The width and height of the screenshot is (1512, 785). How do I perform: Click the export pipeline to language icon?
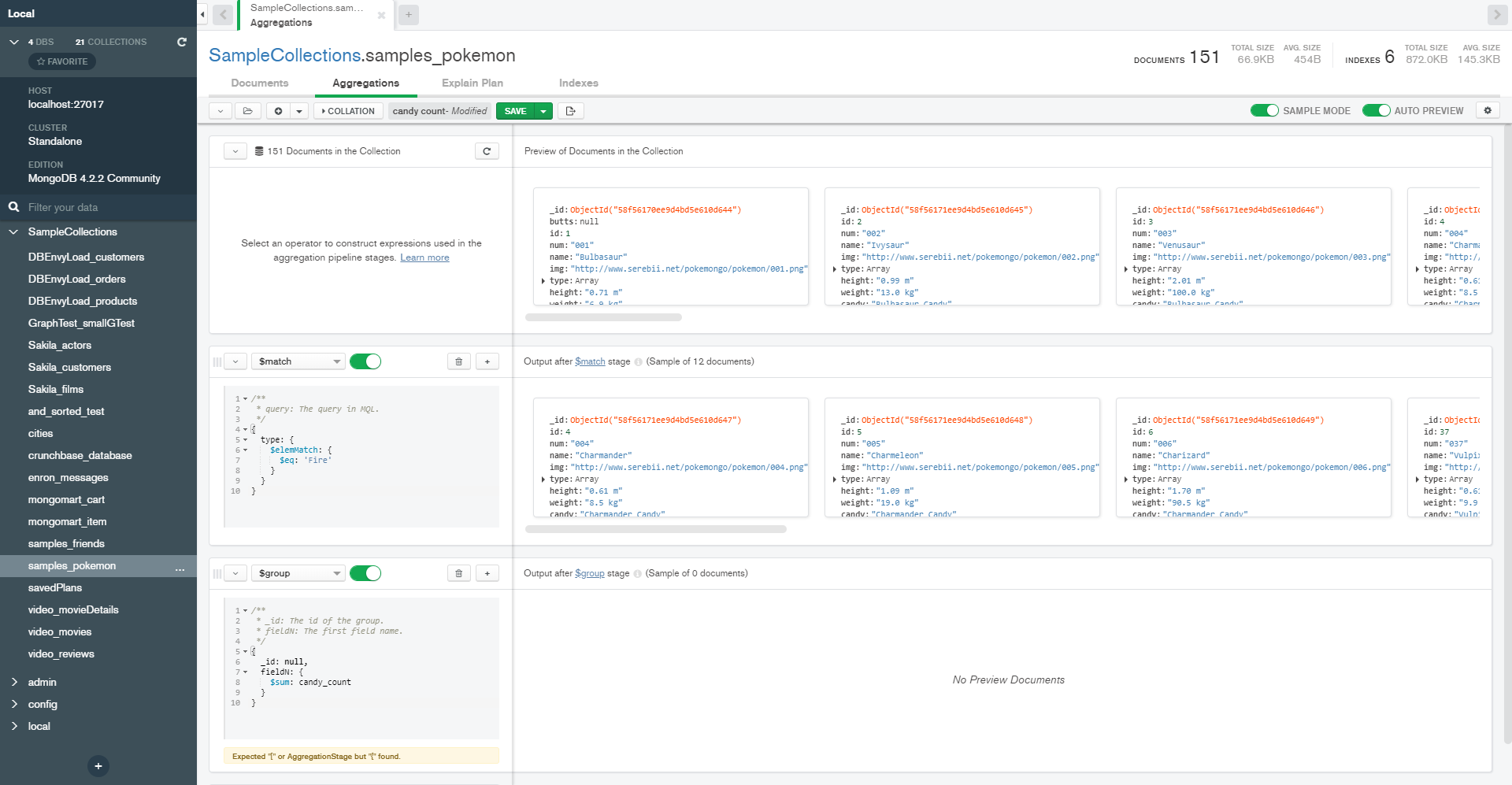tap(571, 111)
